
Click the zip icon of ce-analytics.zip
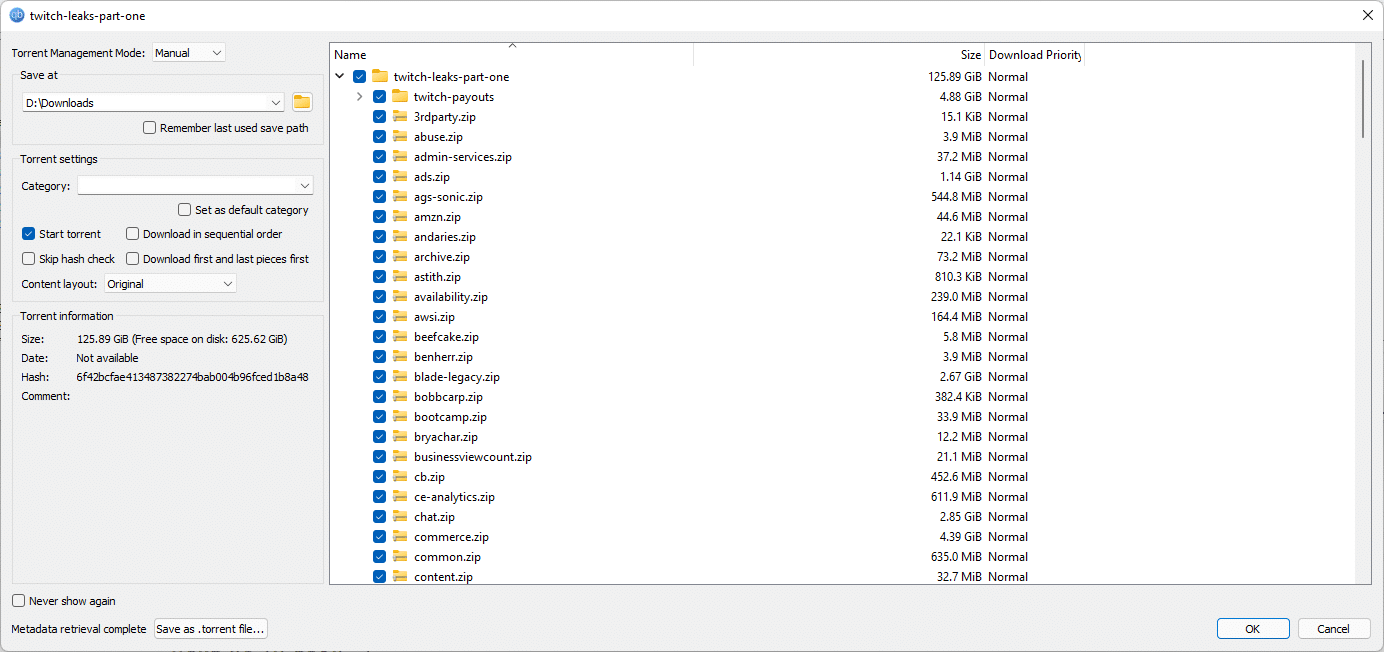click(400, 496)
